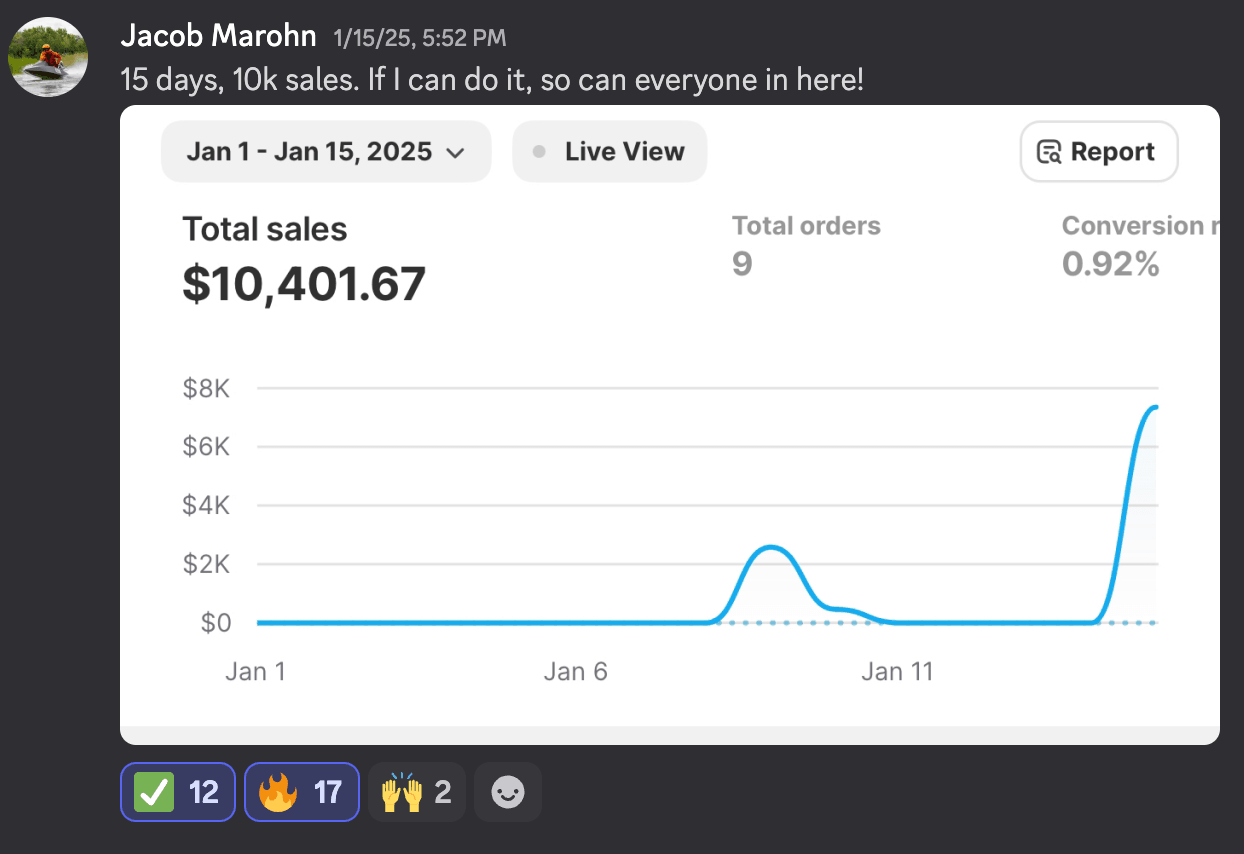Click the green checkmark emoji icon
This screenshot has height=854, width=1244.
[x=155, y=793]
